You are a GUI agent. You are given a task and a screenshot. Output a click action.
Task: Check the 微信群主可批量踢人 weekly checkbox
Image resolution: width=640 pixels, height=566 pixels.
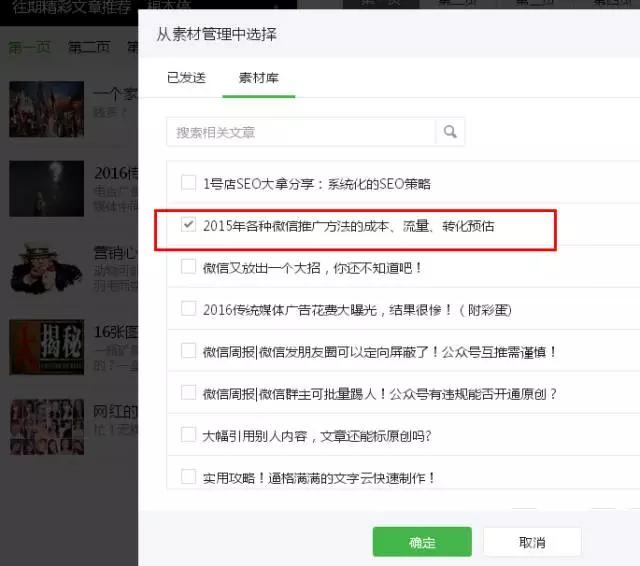[188, 393]
